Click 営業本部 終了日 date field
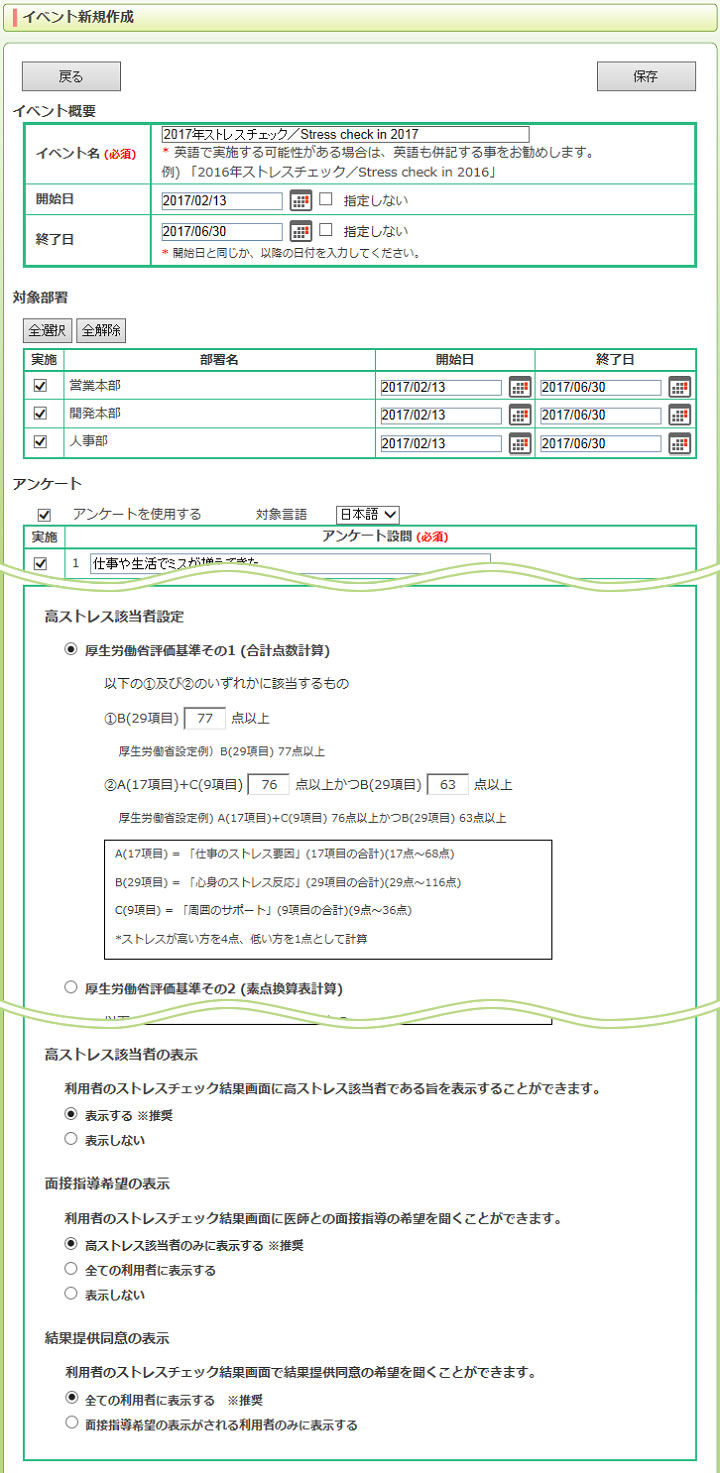This screenshot has width=720, height=1473. pyautogui.click(x=601, y=388)
